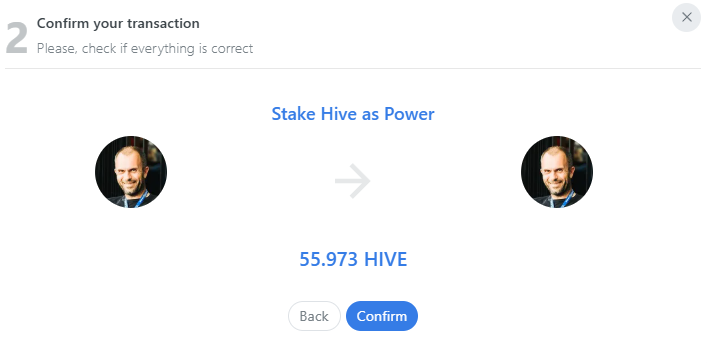
Task: Click the sender profile avatar on left
Action: tap(131, 172)
